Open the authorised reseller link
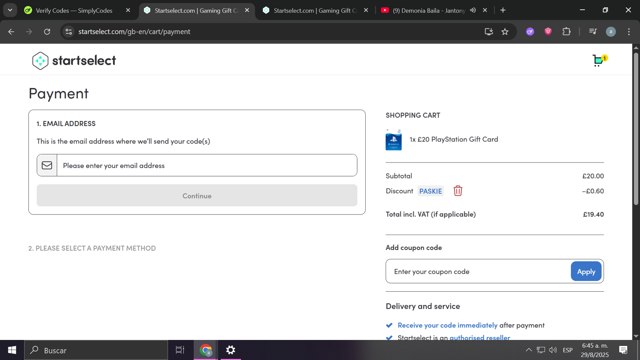This screenshot has height=360, width=640. pyautogui.click(x=480, y=338)
